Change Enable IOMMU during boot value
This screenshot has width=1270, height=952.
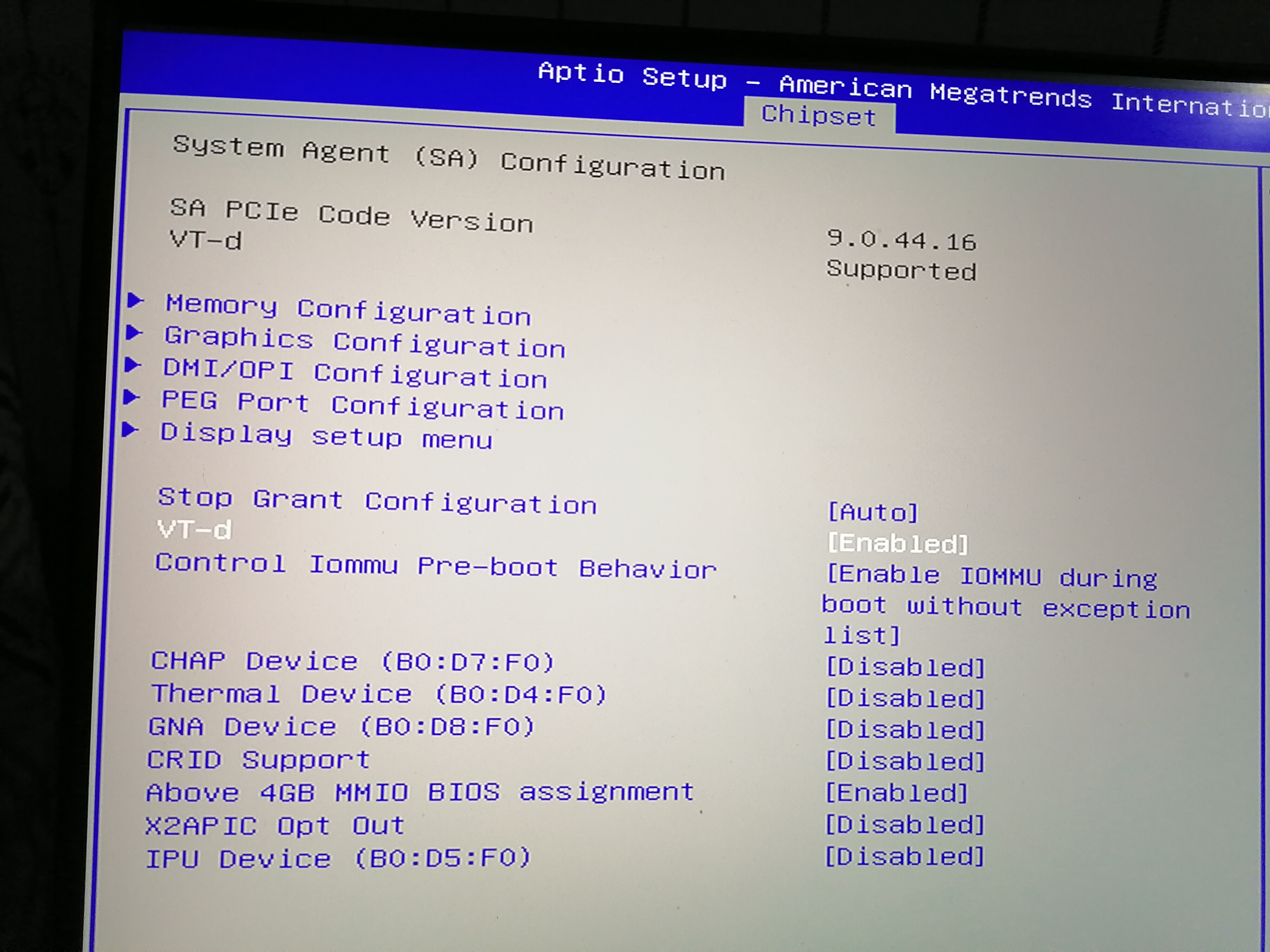[x=1006, y=605]
